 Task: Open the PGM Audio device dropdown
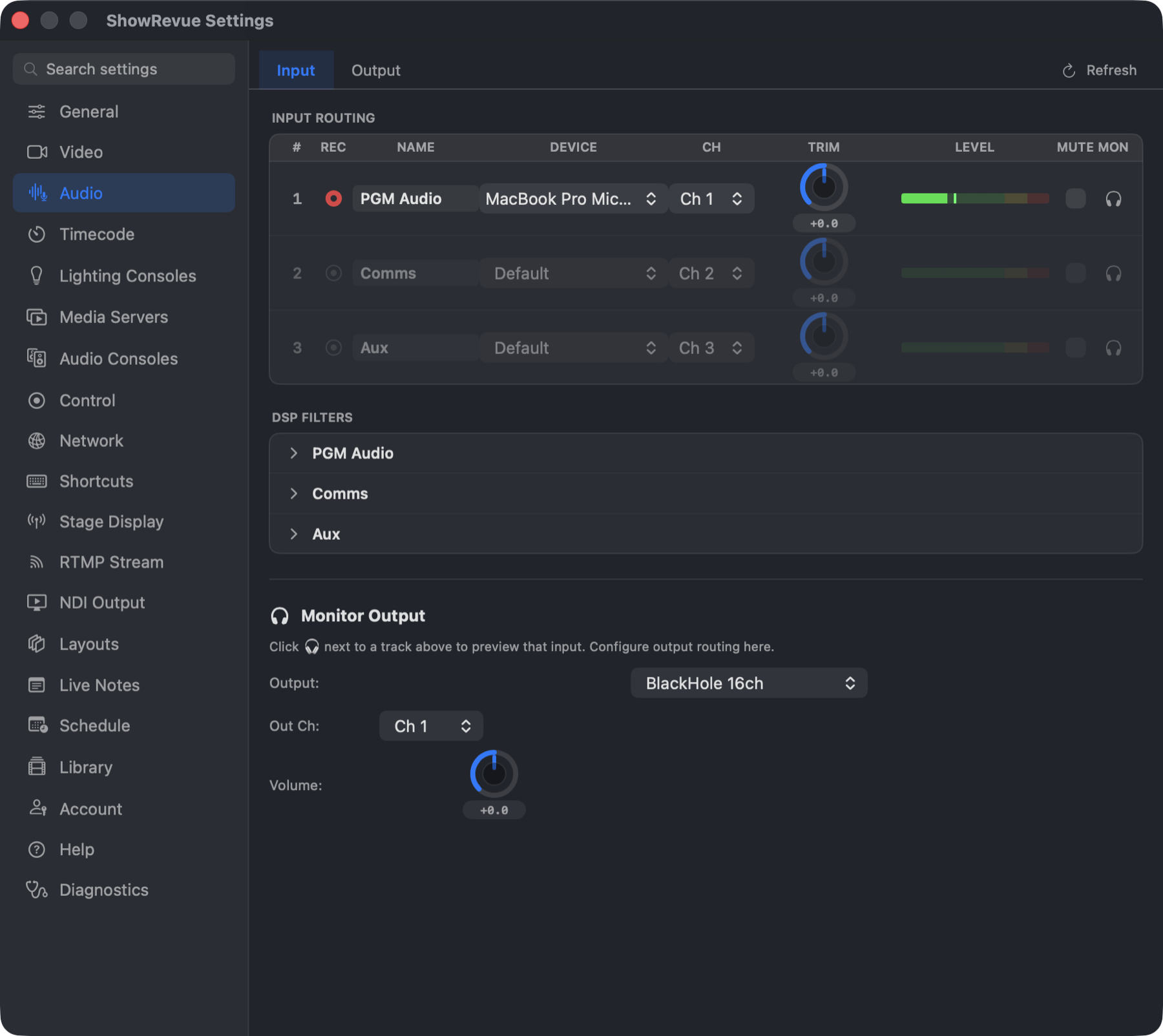click(573, 198)
